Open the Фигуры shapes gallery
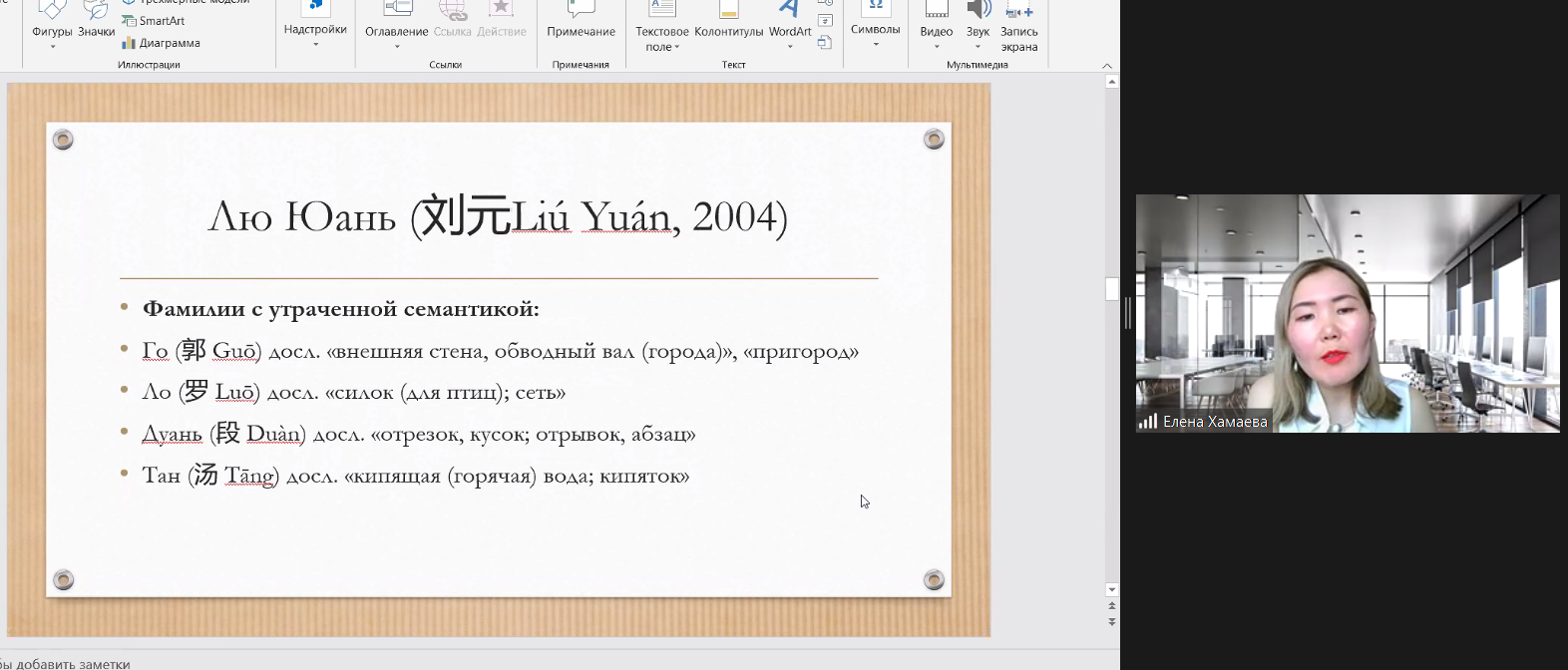Screen dimensions: 1568x670 click(52, 24)
